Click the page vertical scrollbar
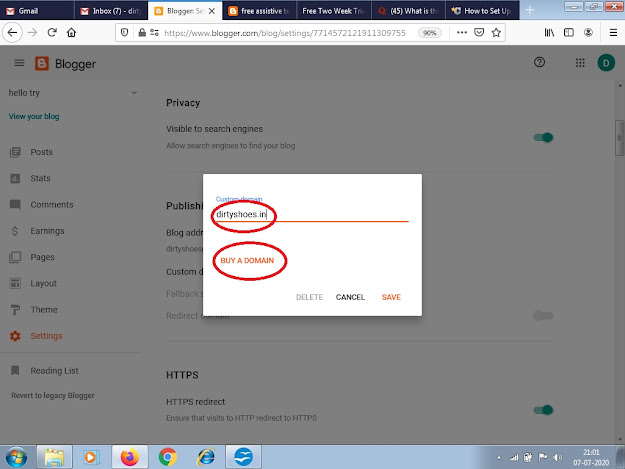625x469 pixels. click(x=619, y=138)
